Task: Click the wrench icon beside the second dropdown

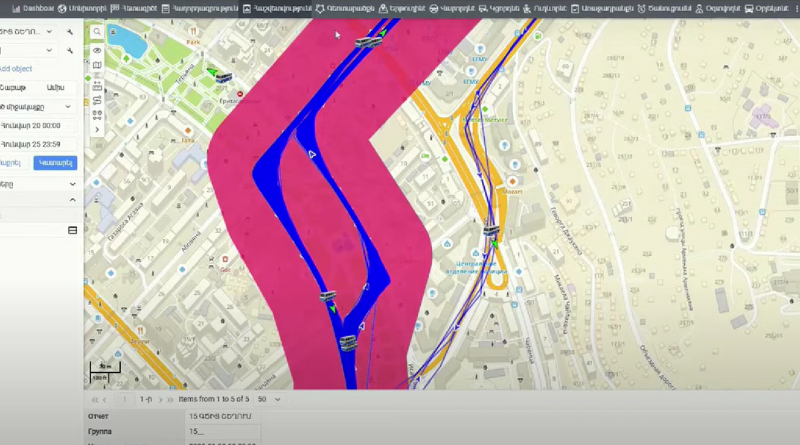Action: 70,49
